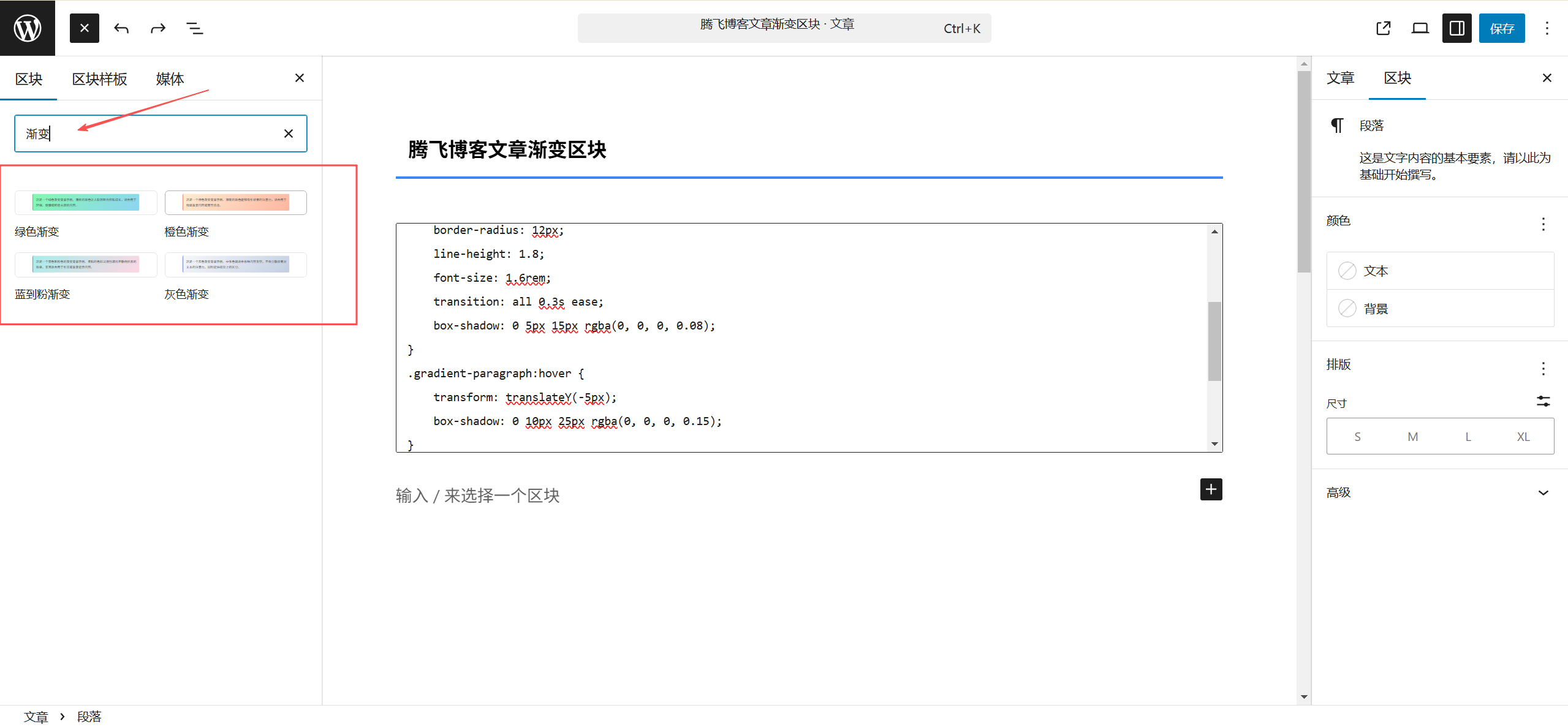This screenshot has width=1568, height=727.
Task: Open the document overview list icon
Action: (194, 28)
